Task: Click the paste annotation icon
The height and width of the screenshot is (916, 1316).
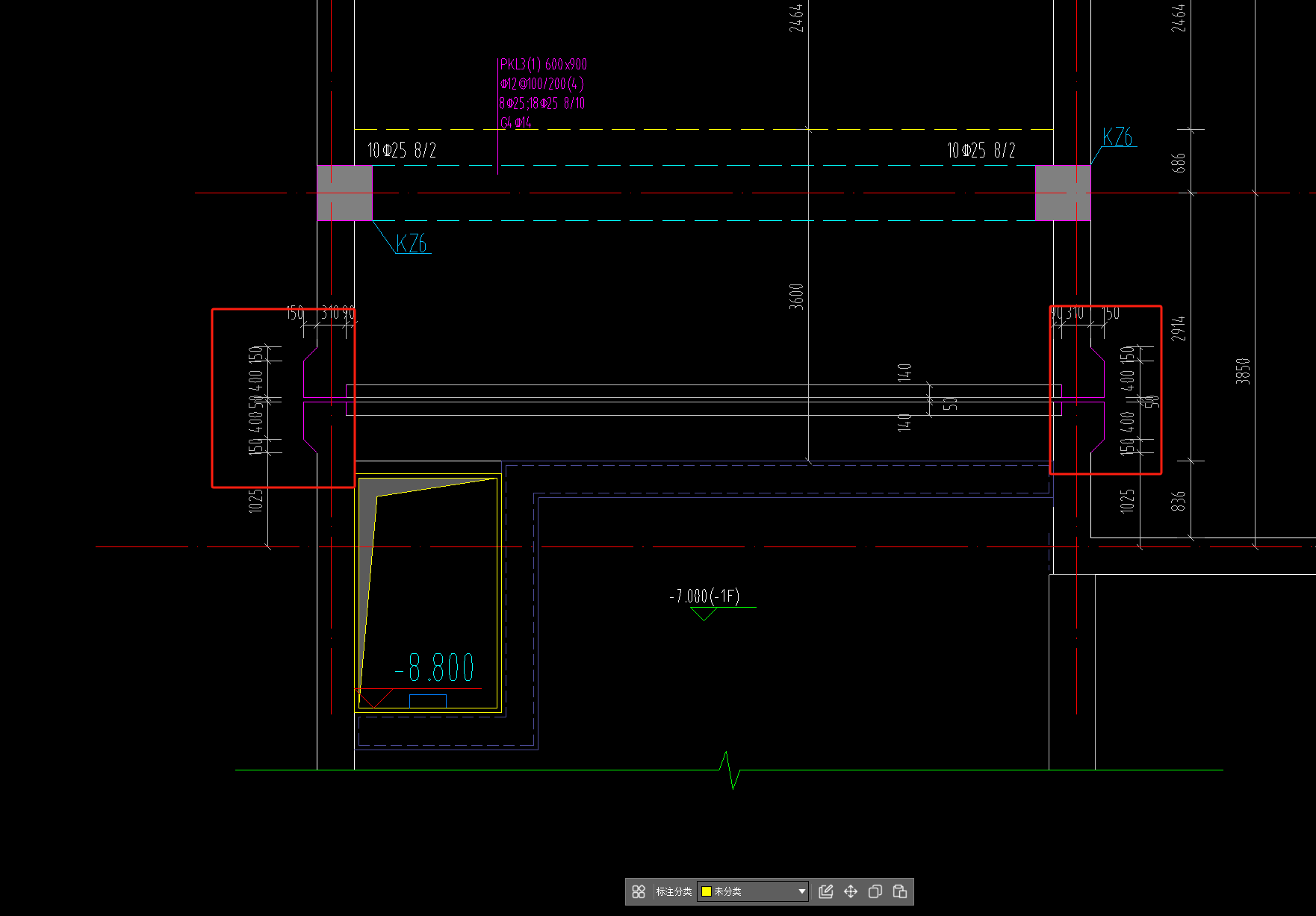Action: (900, 891)
